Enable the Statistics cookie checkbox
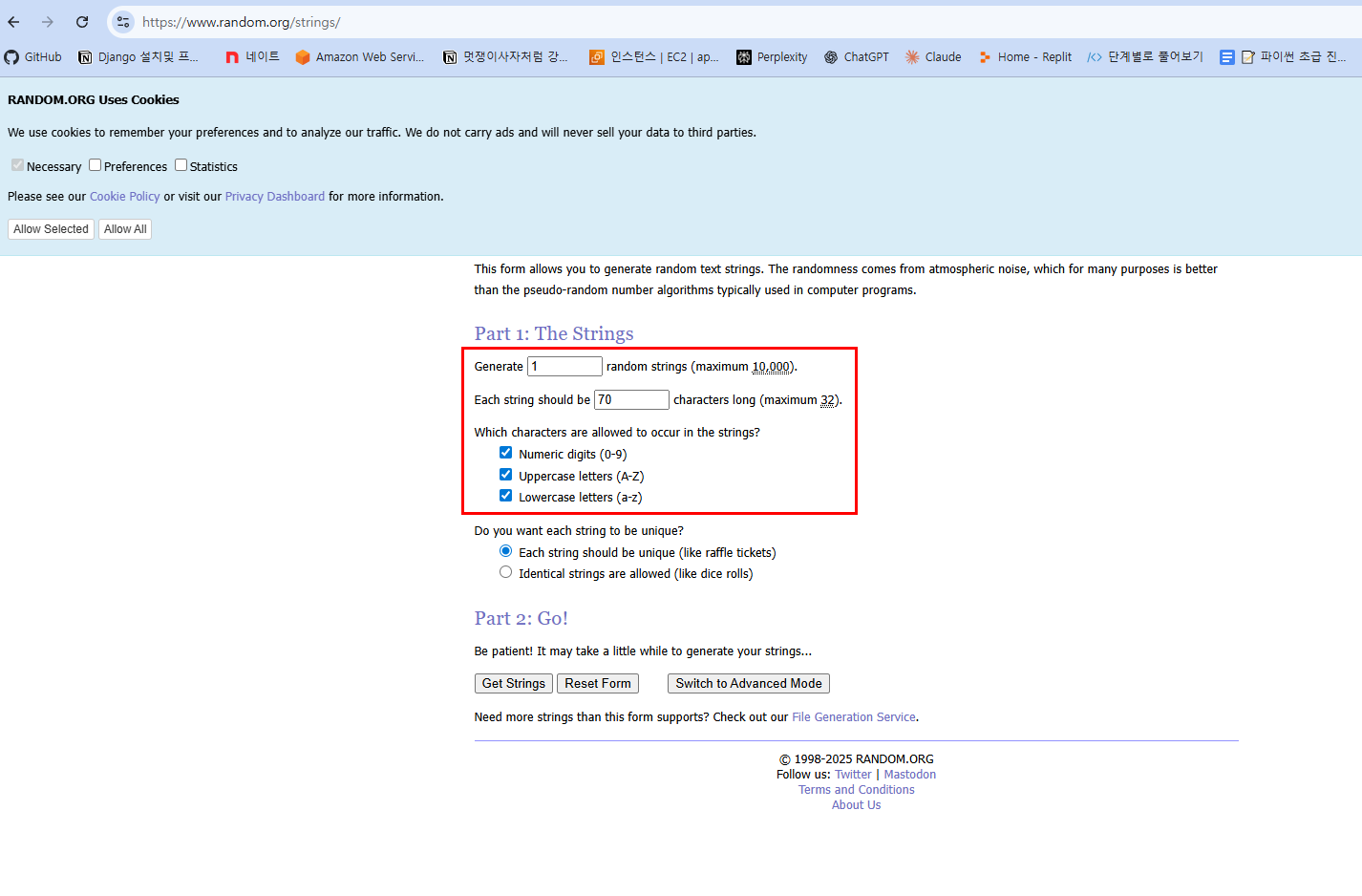Image resolution: width=1362 pixels, height=896 pixels. [x=181, y=165]
